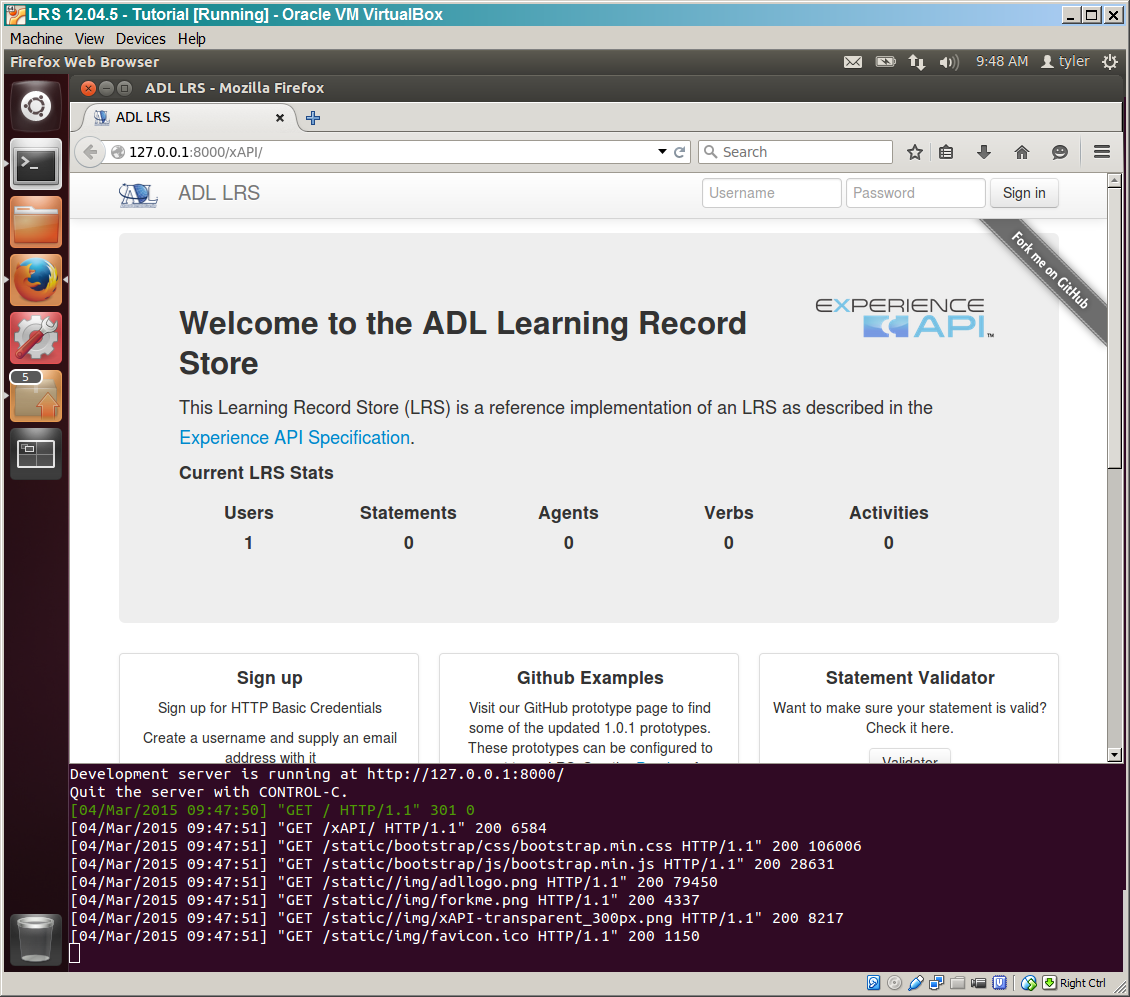Reload the current page

679,152
